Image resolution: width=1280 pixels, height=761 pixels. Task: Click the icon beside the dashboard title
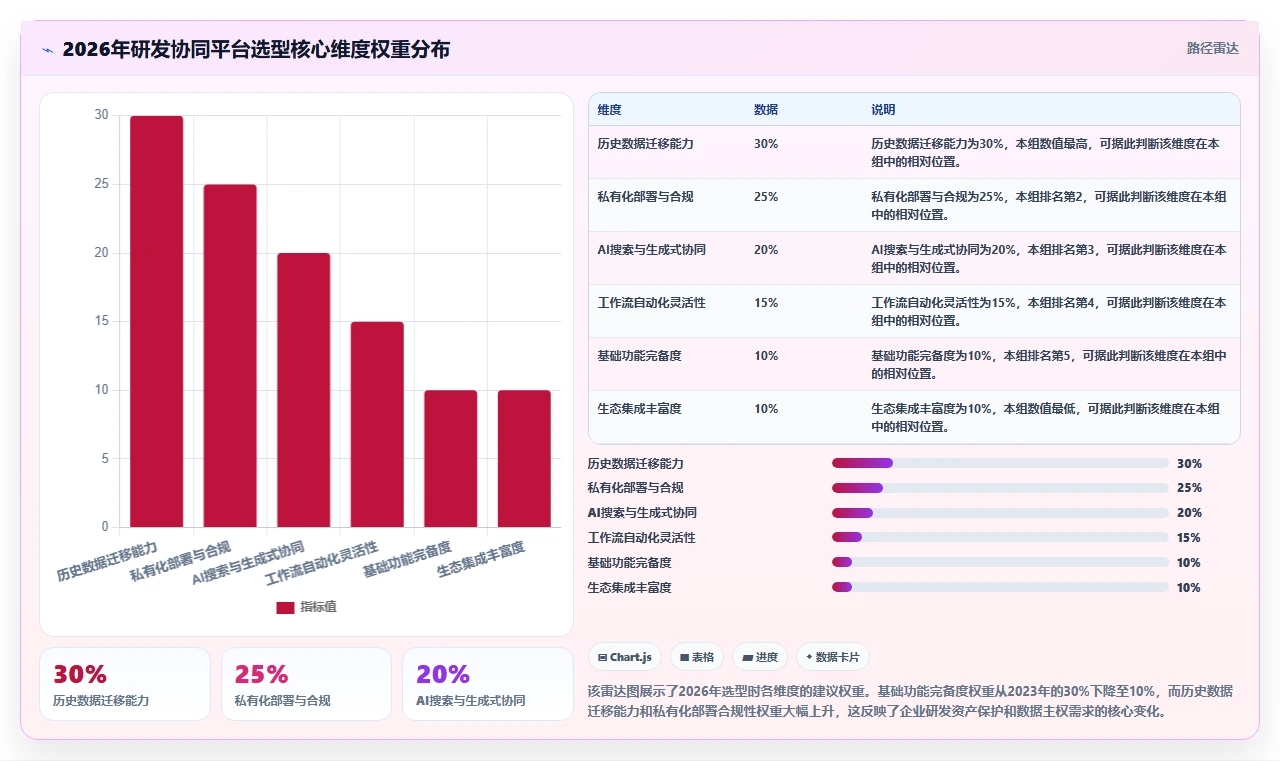48,49
